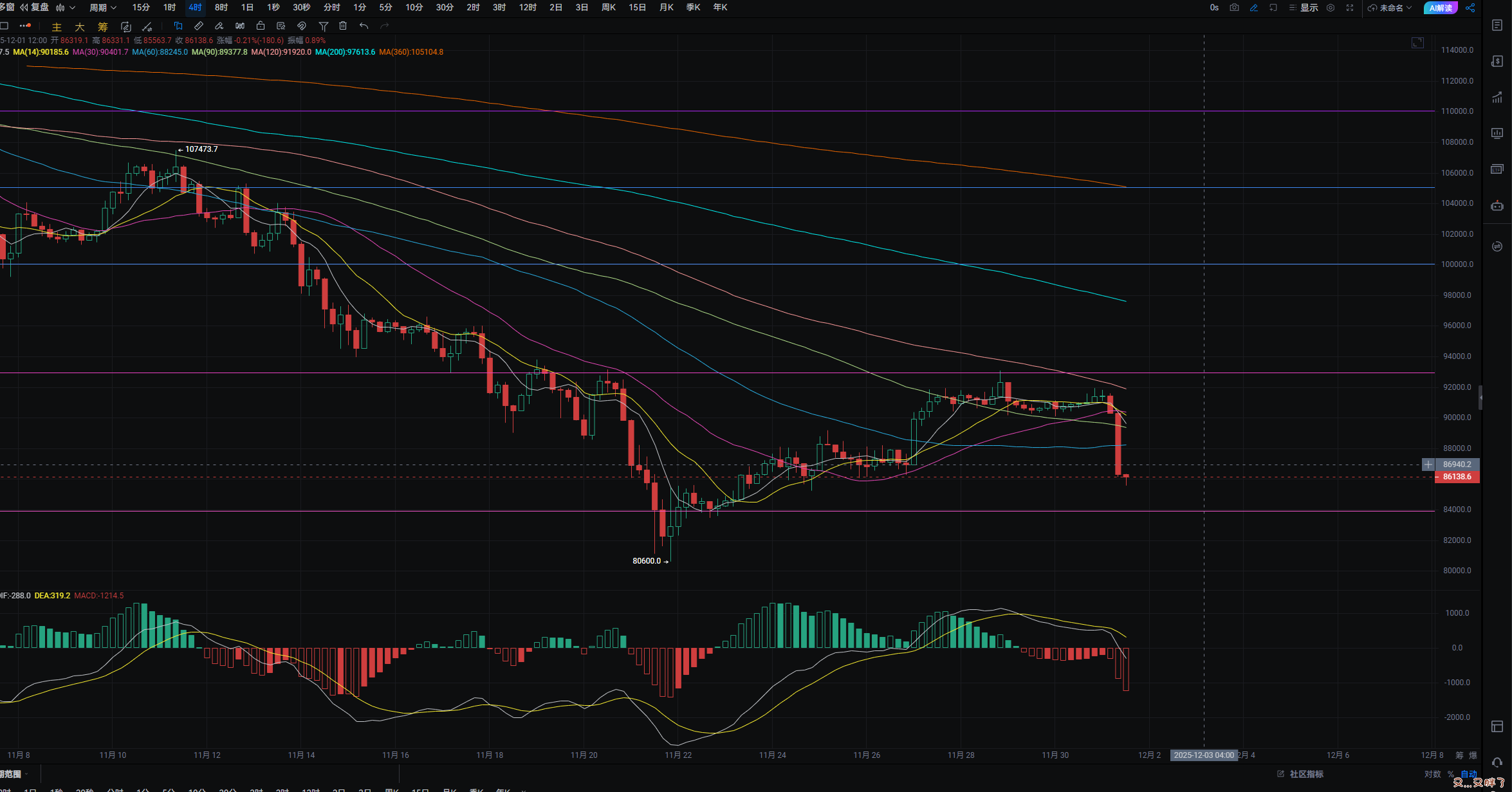Click the 86940.2 crosshair price label
This screenshot has height=792, width=1512.
click(1457, 465)
